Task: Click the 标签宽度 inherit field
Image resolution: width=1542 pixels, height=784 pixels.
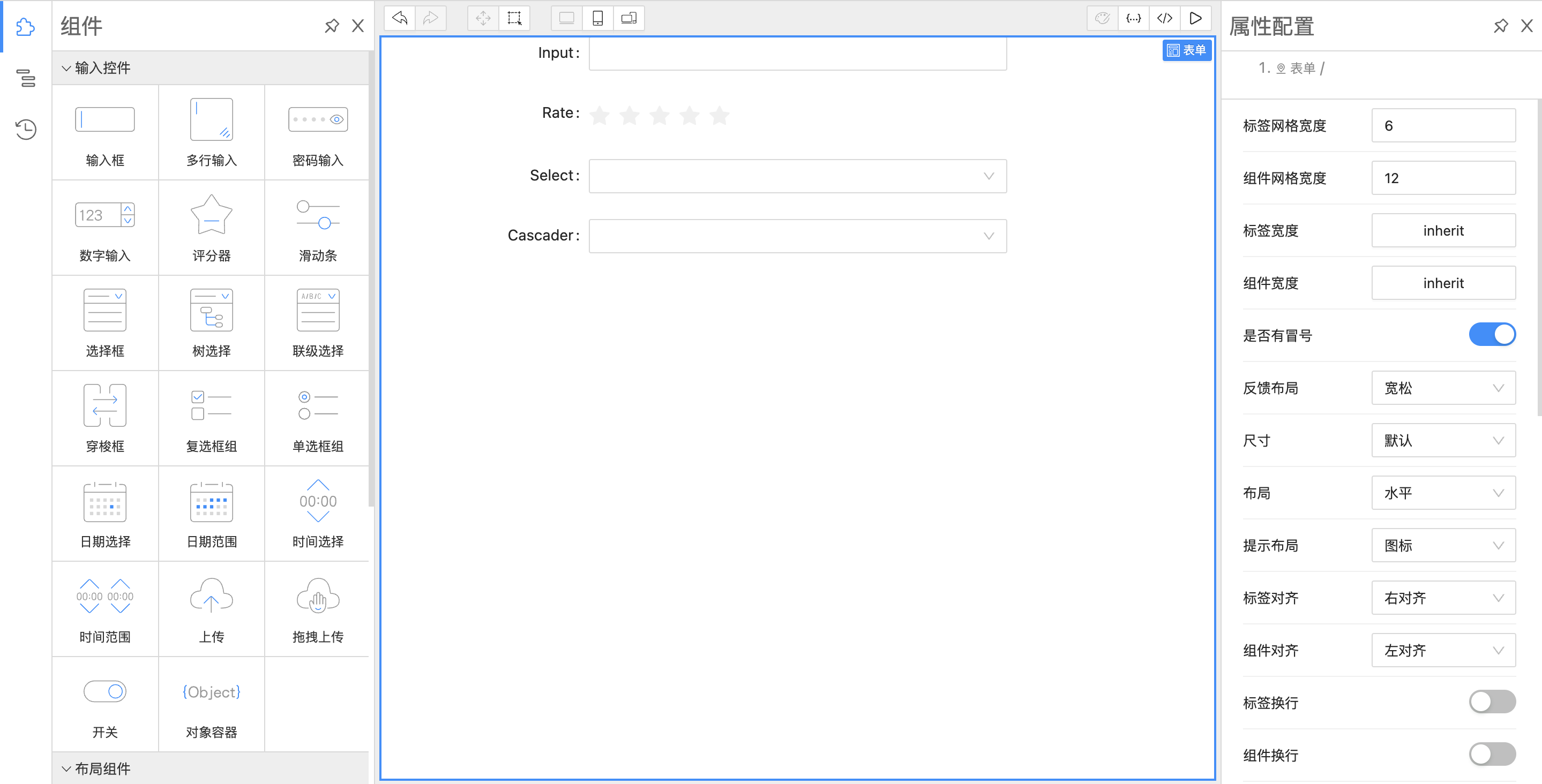Action: click(1443, 230)
